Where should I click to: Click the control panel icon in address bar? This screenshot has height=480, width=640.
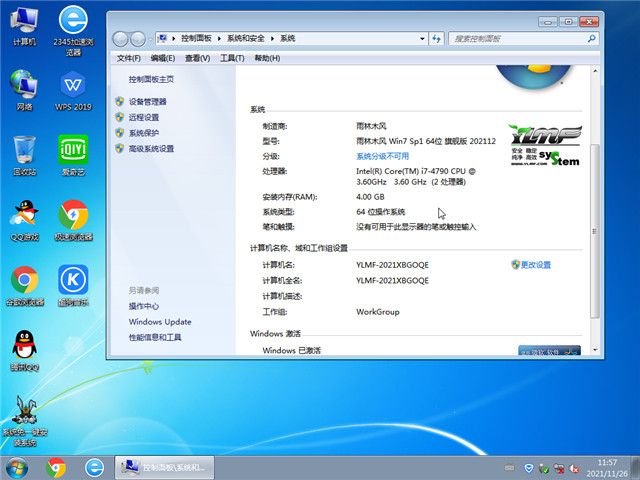coord(162,38)
